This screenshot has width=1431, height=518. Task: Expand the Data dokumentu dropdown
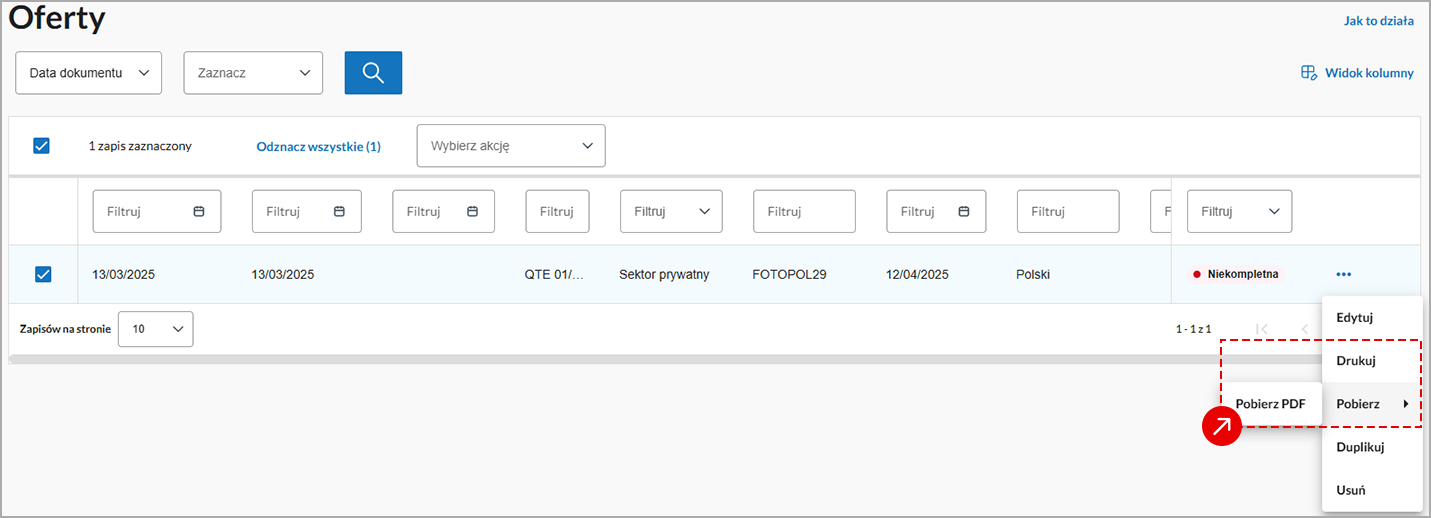[88, 73]
